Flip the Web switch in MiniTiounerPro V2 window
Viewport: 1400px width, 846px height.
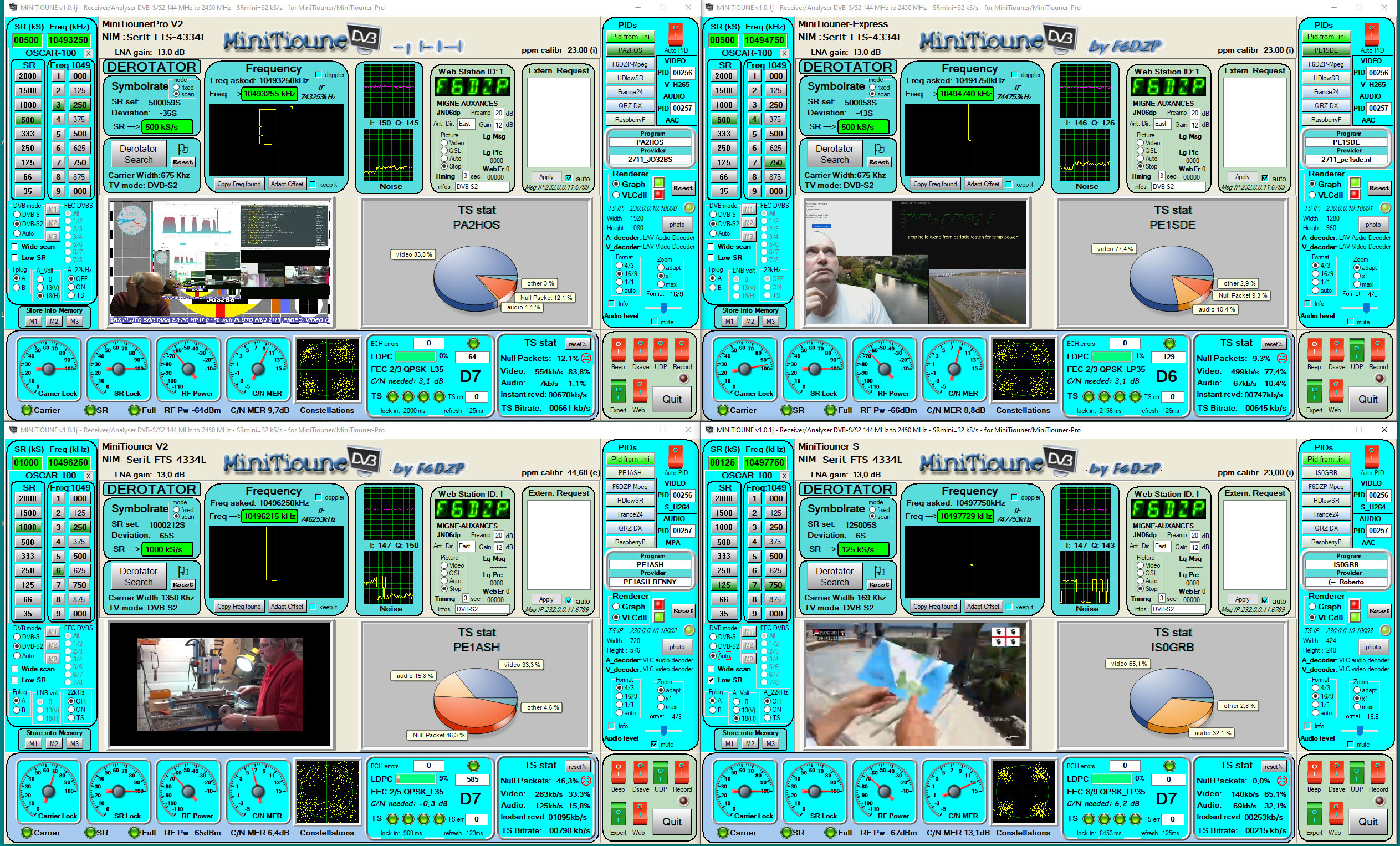[x=640, y=393]
